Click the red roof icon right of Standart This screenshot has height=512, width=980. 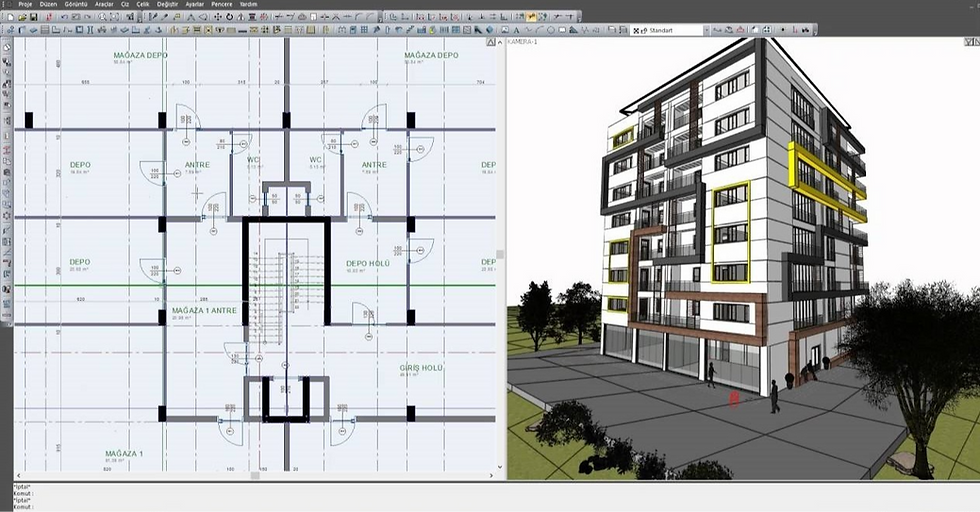pos(740,30)
